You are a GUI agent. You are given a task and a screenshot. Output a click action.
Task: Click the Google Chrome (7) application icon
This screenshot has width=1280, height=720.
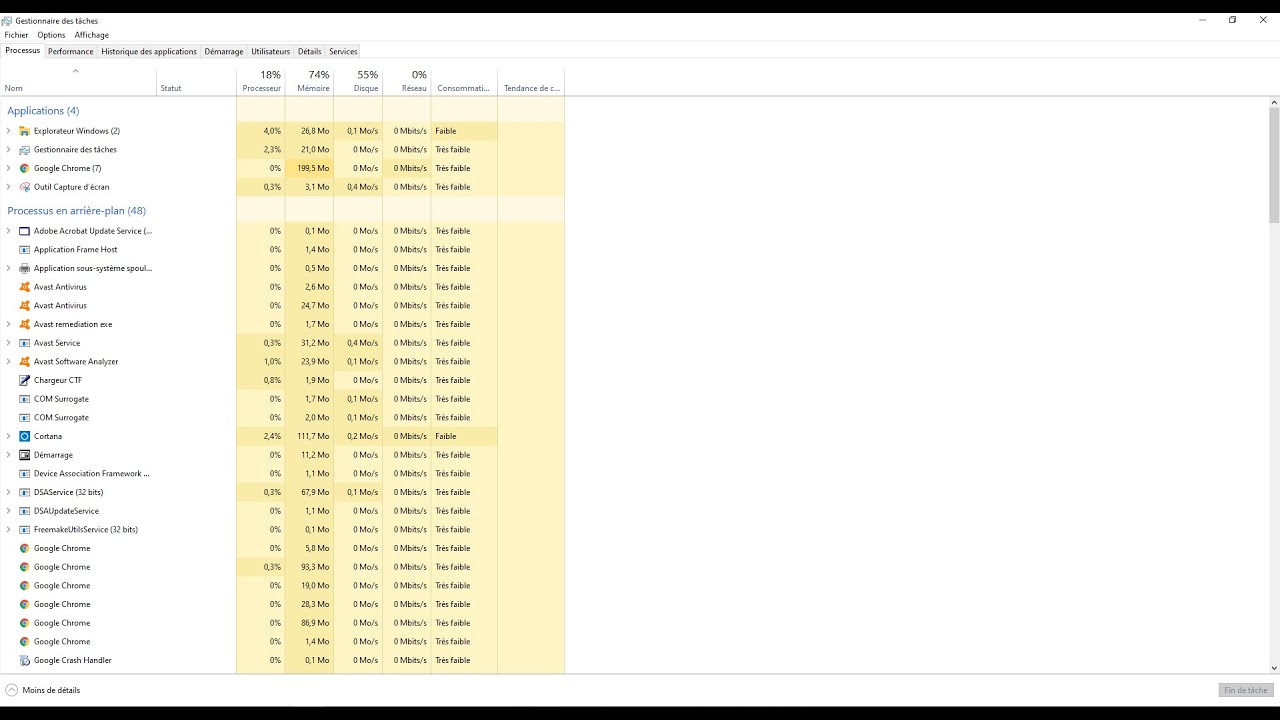25,168
